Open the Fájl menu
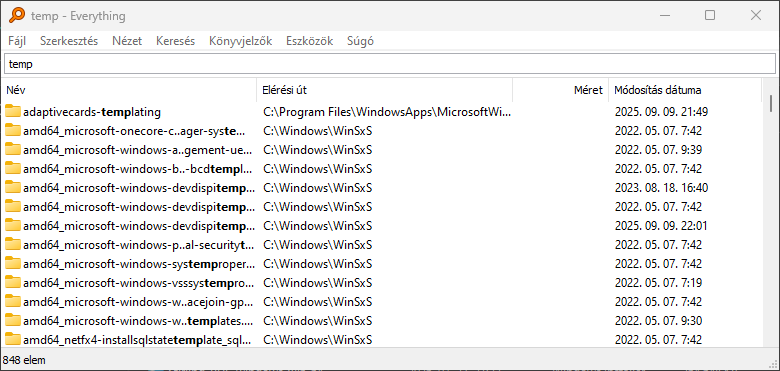This screenshot has width=780, height=371. click(17, 41)
